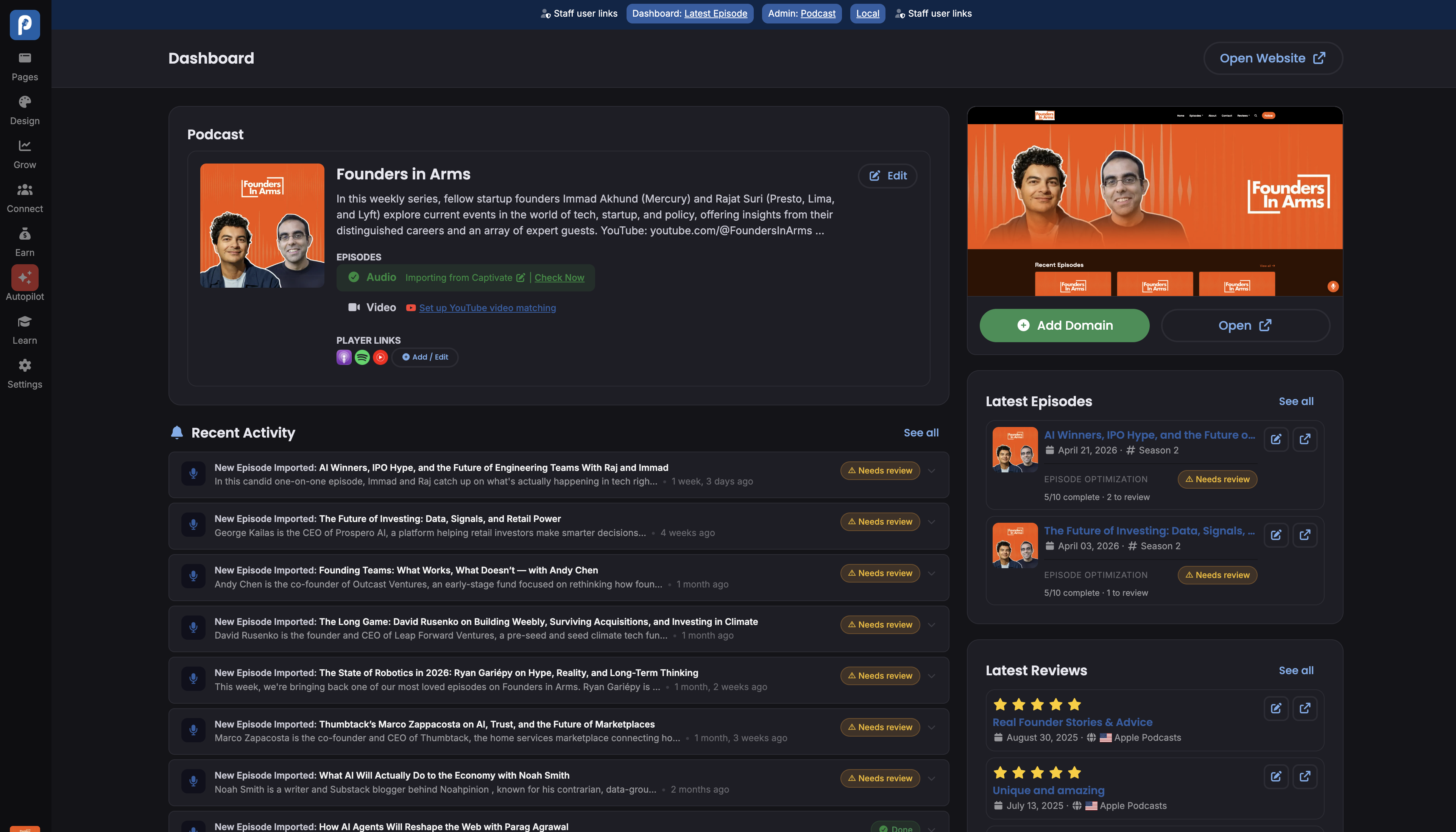Click the green Add Domain button
The image size is (1456, 832).
click(1065, 326)
